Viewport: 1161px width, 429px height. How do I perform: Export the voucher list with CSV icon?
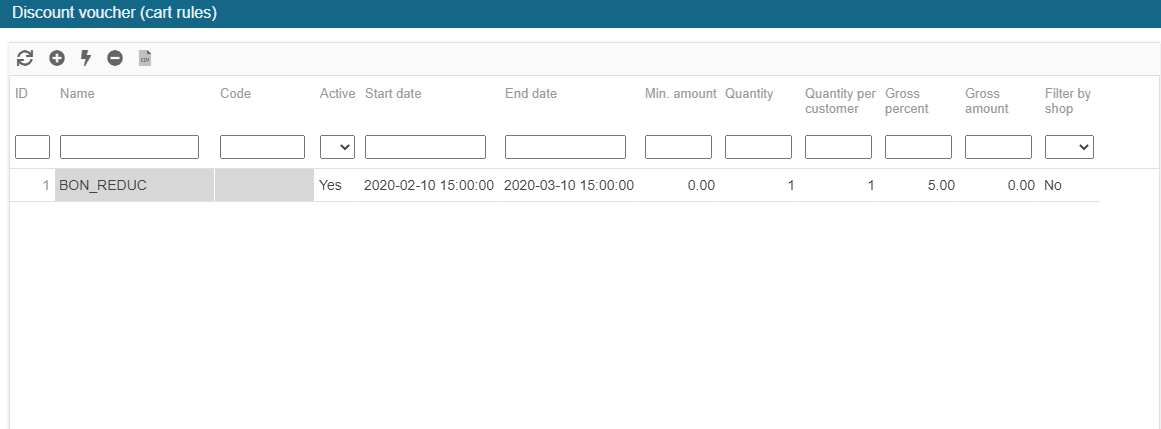pos(145,59)
